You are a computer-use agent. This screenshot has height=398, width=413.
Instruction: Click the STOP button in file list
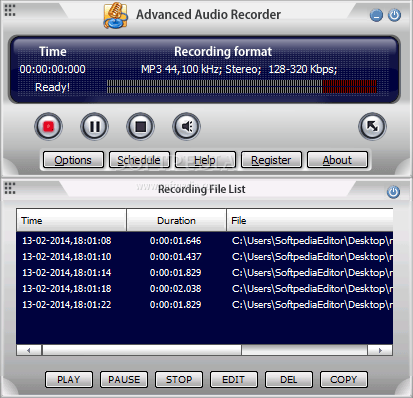pyautogui.click(x=179, y=379)
